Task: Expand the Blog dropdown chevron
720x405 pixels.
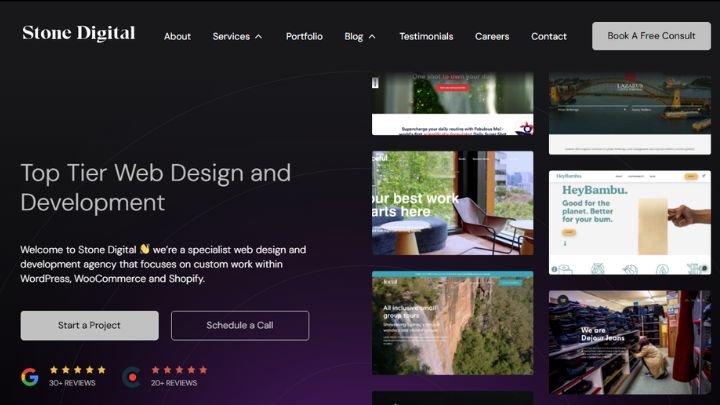Action: (372, 37)
